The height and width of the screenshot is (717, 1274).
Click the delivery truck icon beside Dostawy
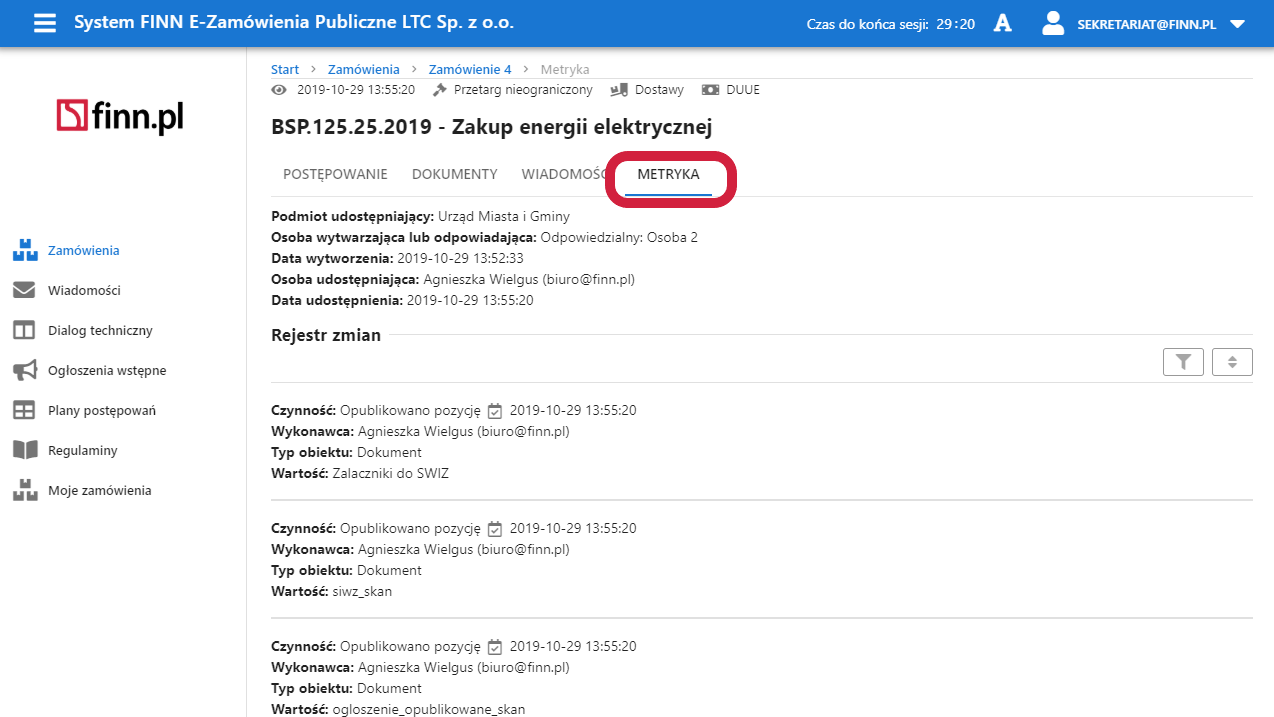coord(618,90)
